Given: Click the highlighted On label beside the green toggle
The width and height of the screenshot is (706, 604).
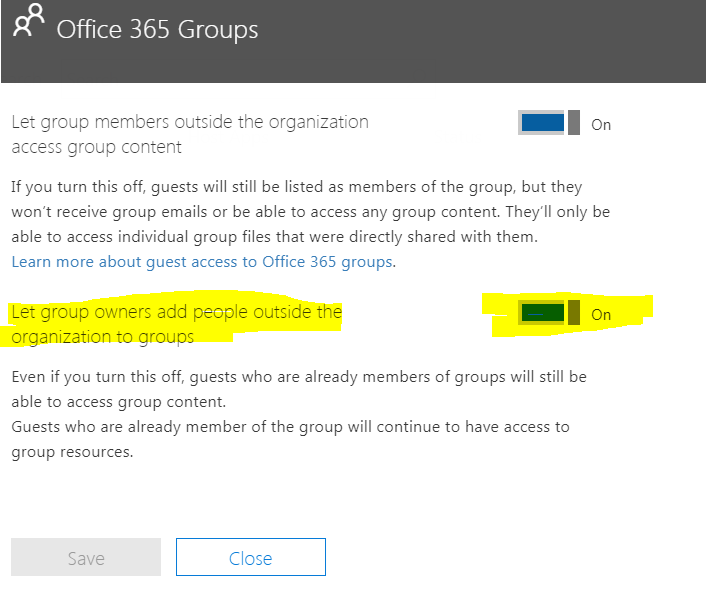Looking at the screenshot, I should click(601, 315).
